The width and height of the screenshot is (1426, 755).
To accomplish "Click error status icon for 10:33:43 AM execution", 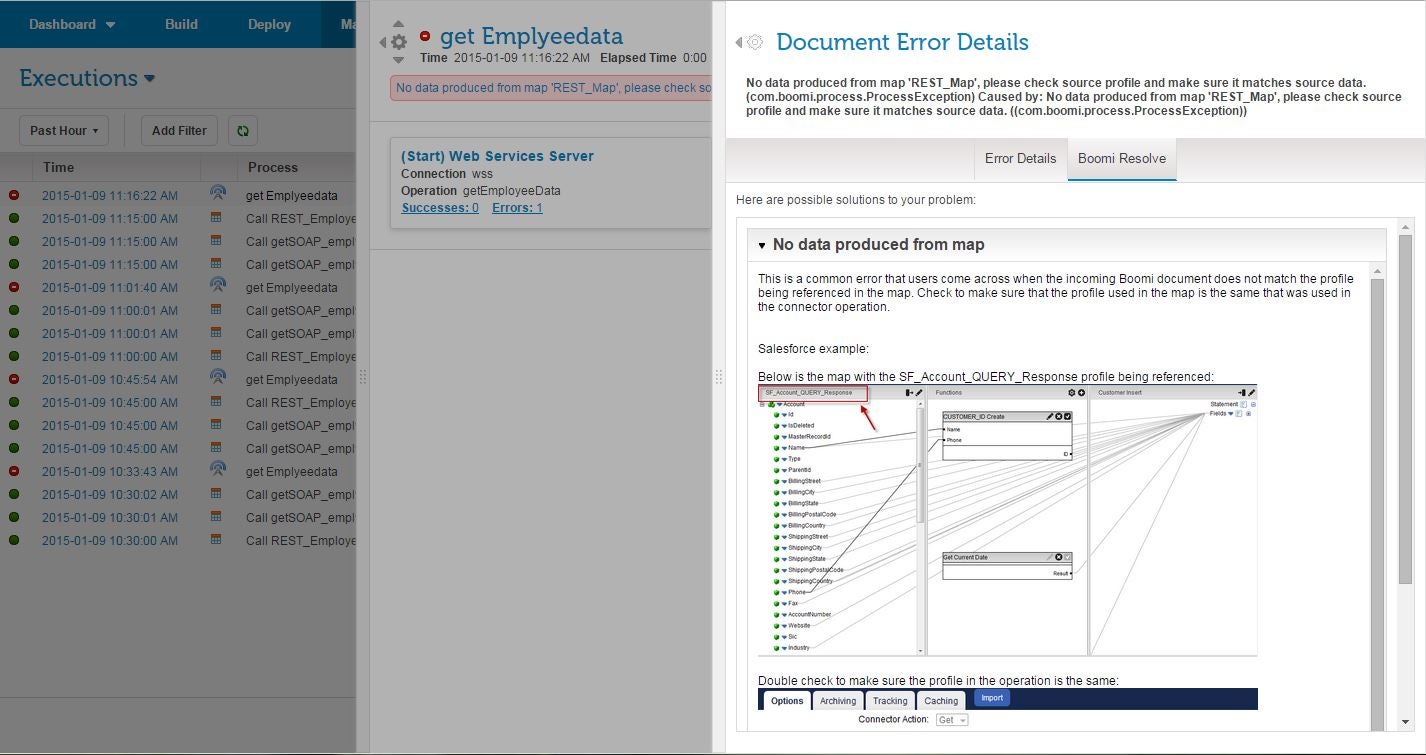I will click(x=14, y=471).
